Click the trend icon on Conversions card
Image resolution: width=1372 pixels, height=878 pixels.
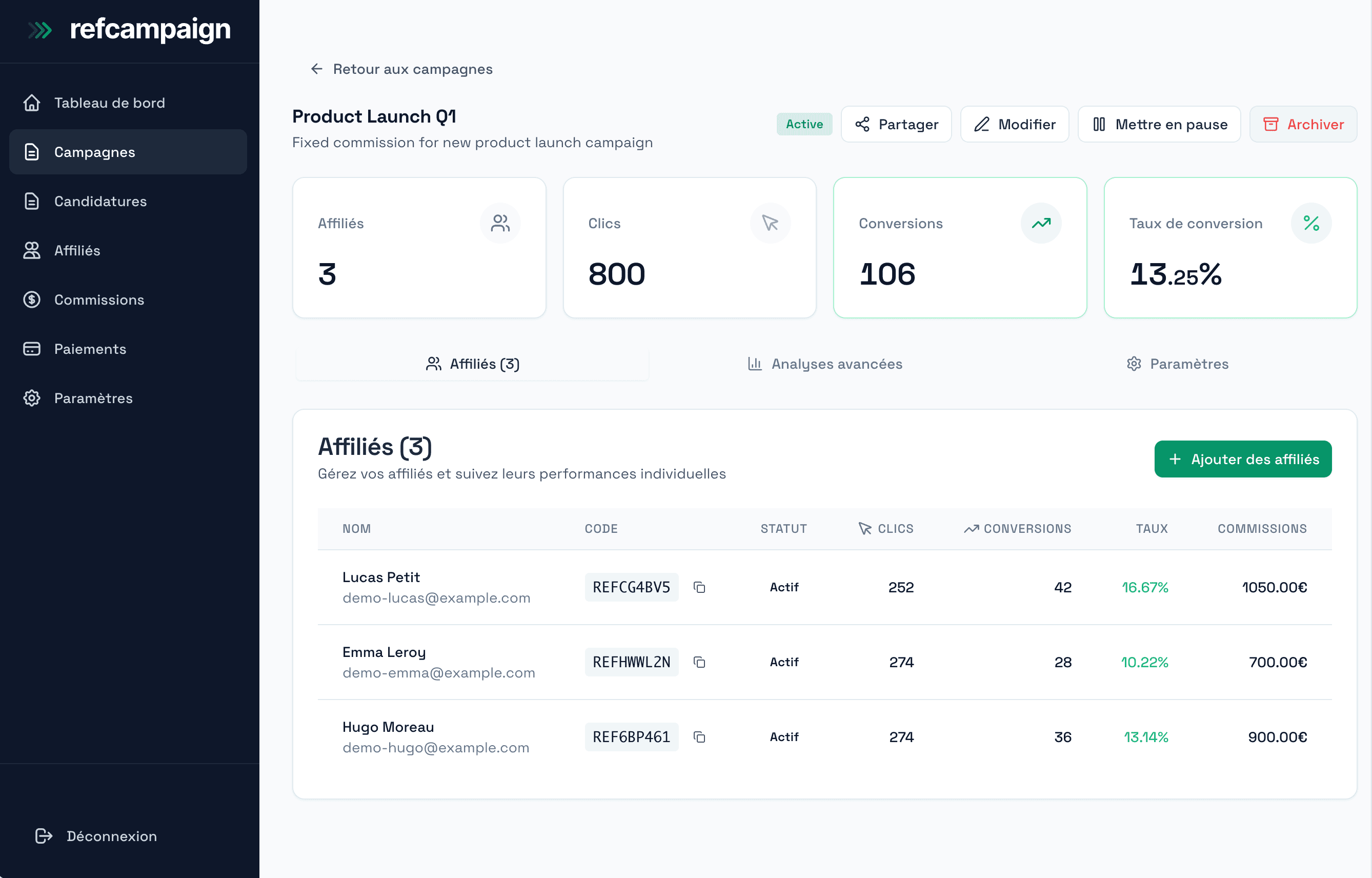pyautogui.click(x=1041, y=223)
